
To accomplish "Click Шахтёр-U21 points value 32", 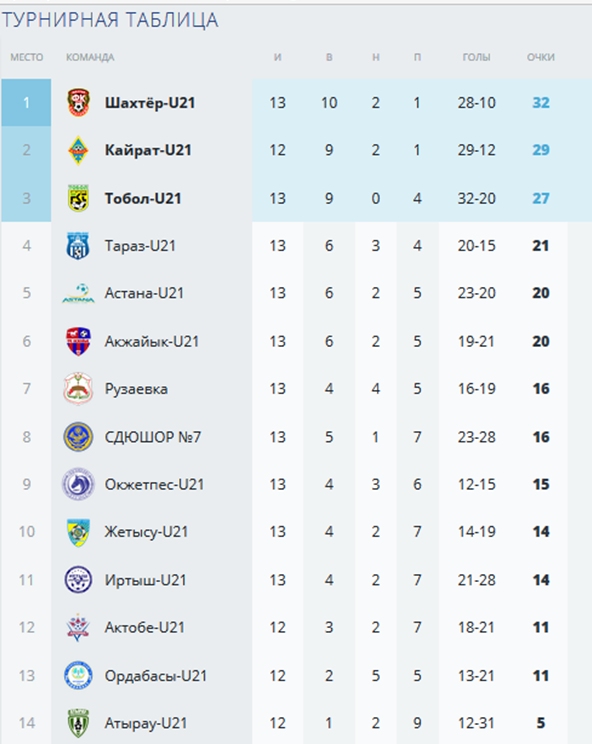I will click(x=541, y=102).
